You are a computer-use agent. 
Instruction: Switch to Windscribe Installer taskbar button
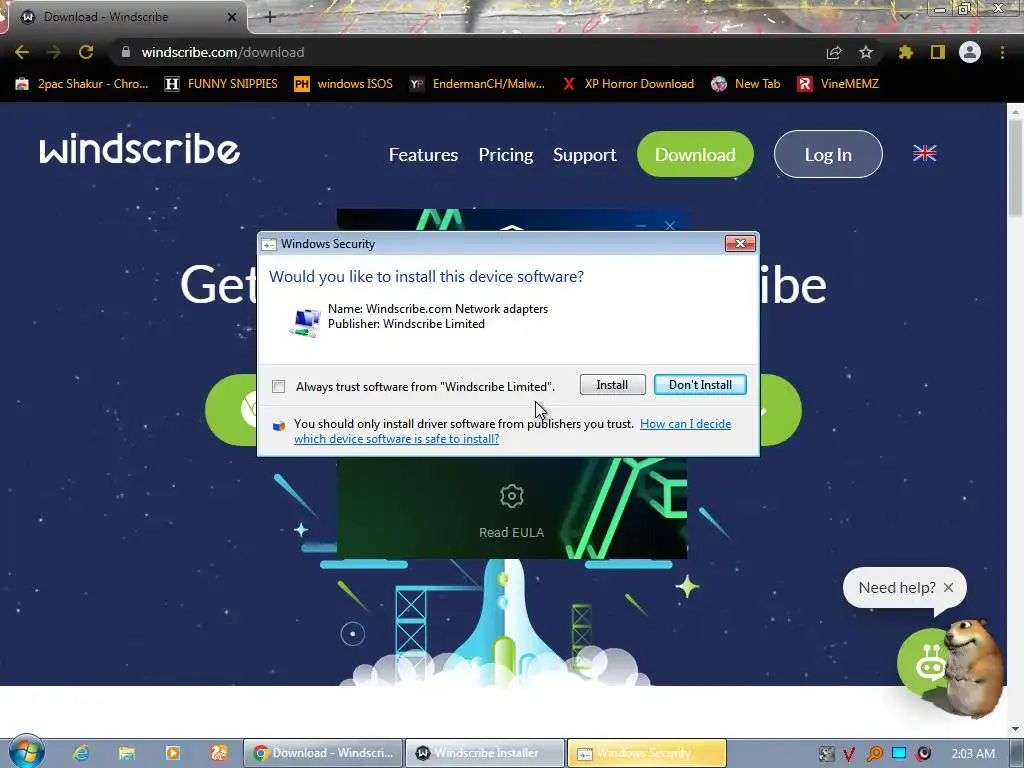pyautogui.click(x=485, y=753)
